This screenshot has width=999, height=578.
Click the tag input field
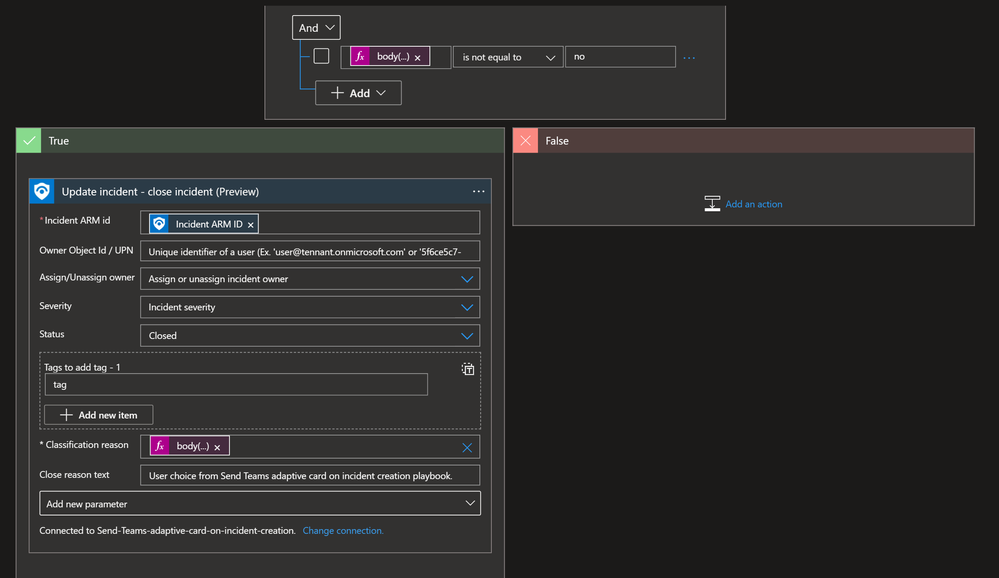coord(236,384)
